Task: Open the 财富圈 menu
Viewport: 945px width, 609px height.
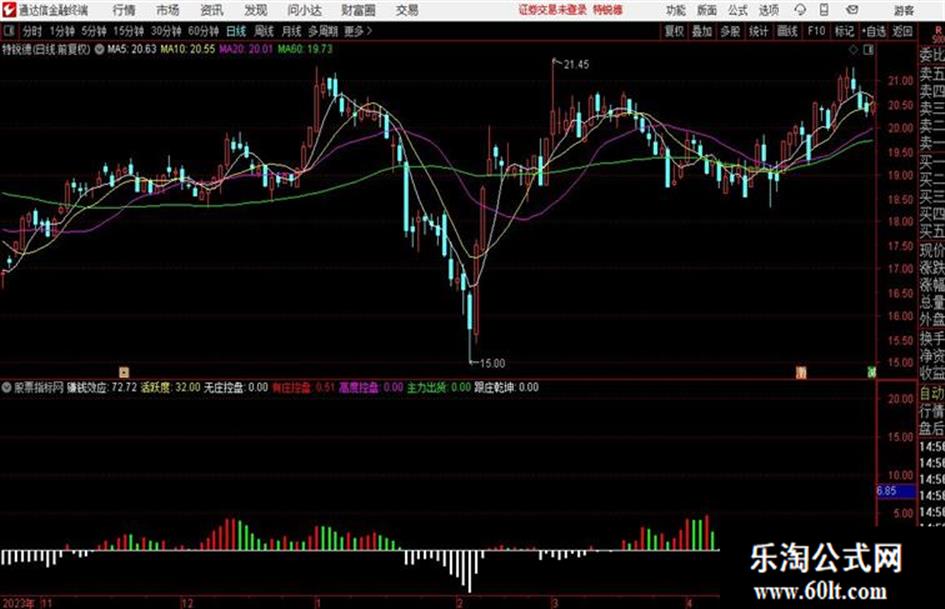Action: pyautogui.click(x=358, y=10)
